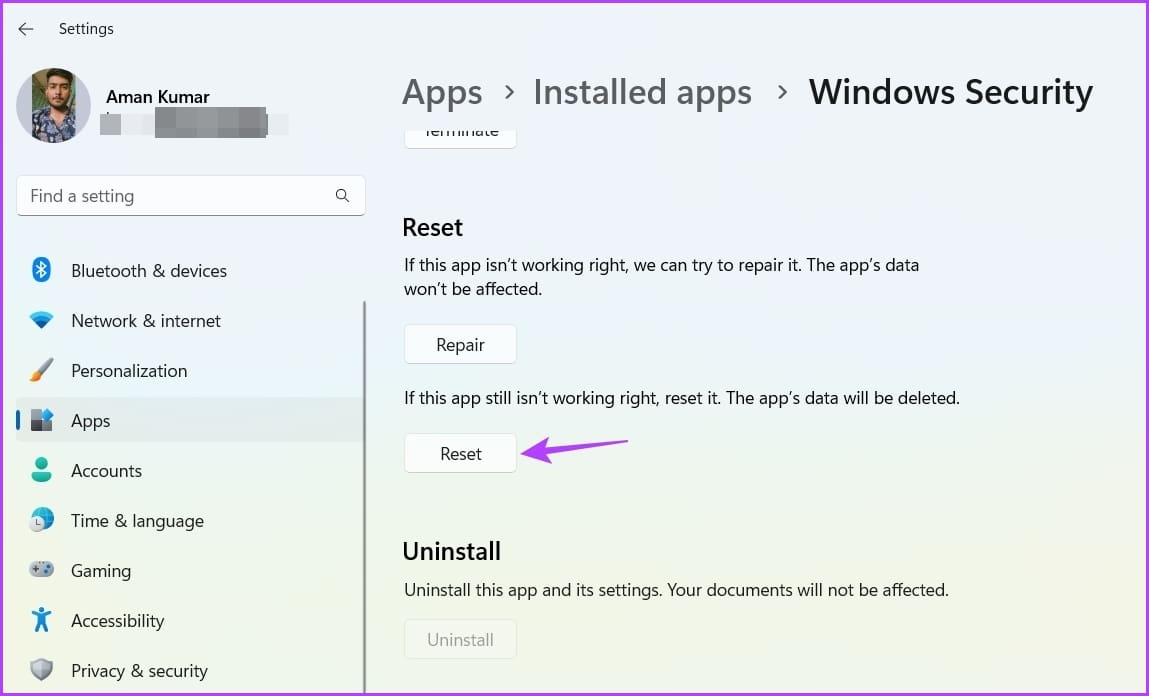Click the Privacy & security shield icon
This screenshot has height=696, width=1149.
point(42,670)
